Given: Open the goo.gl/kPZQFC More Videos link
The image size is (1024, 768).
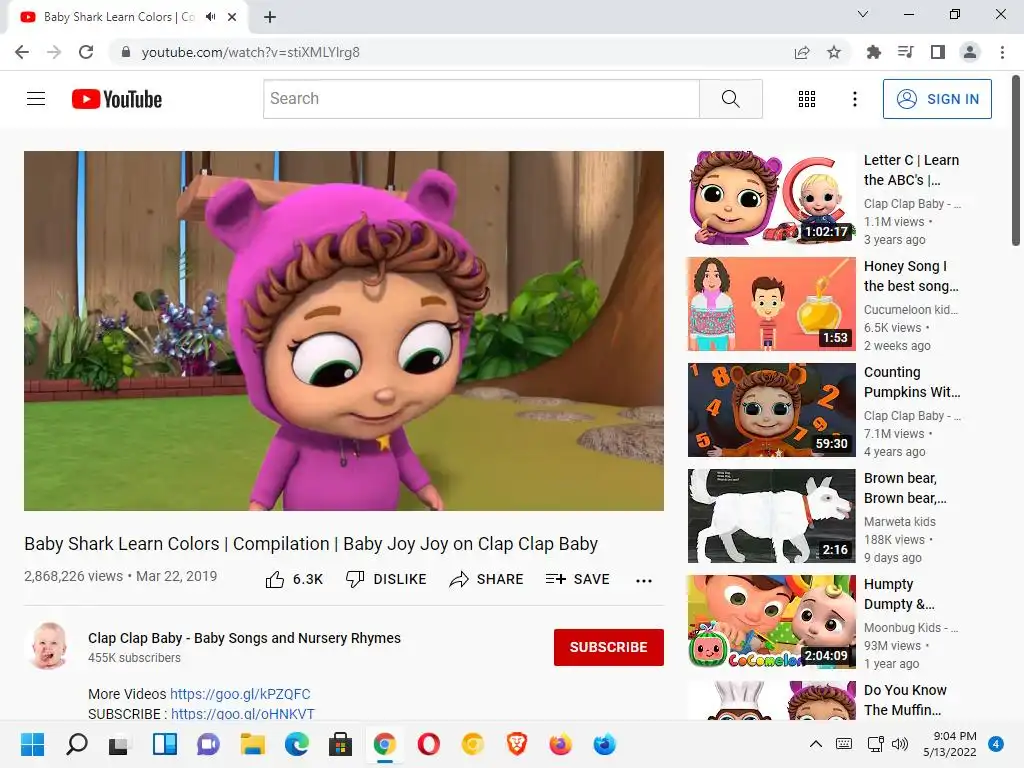Looking at the screenshot, I should click(x=240, y=694).
